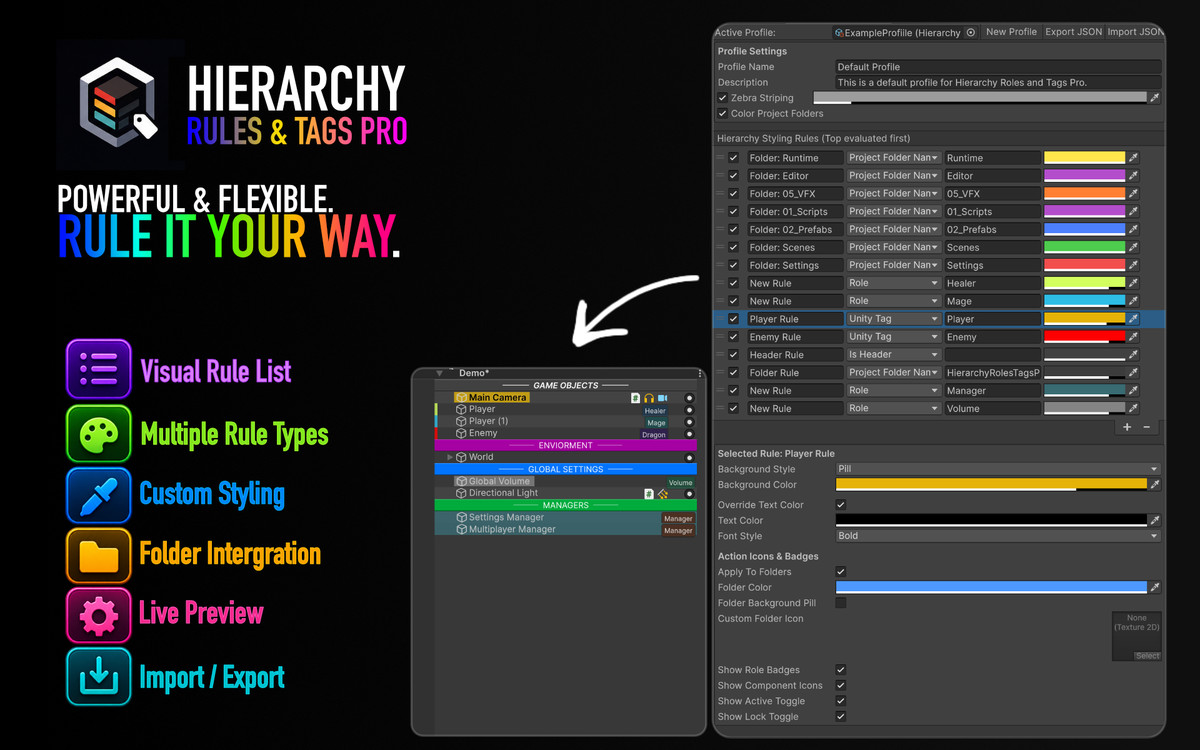Open the Demo scene kebab options menu

point(700,373)
